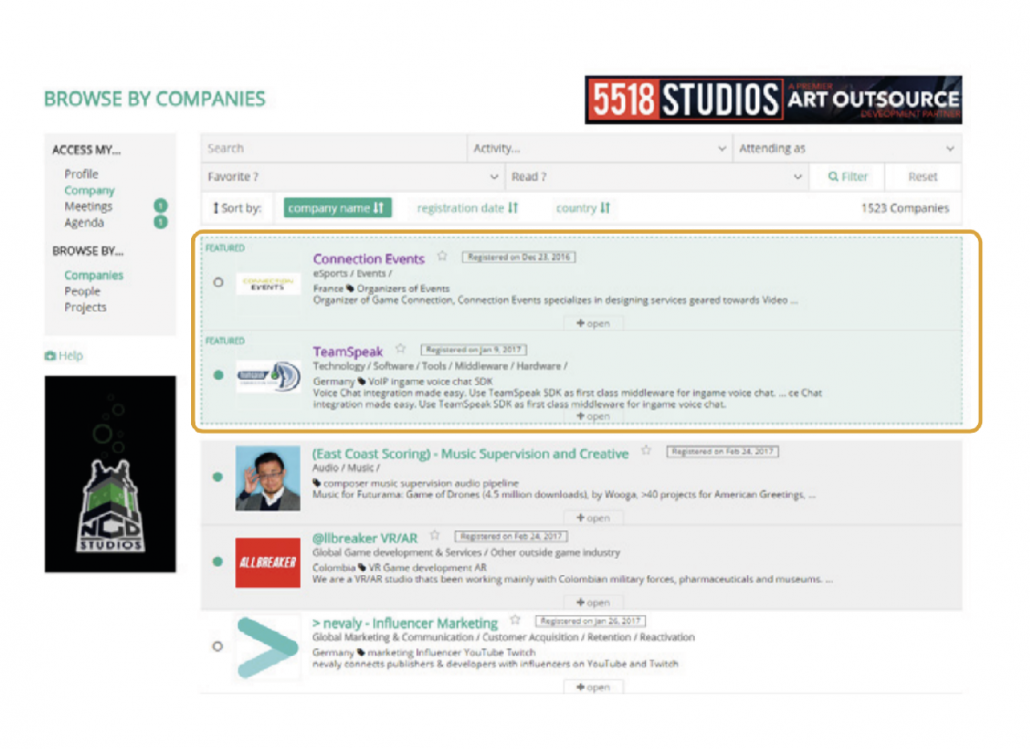The width and height of the screenshot is (1030, 749).
Task: Open the 5518 Studios banner ad
Action: pos(773,100)
